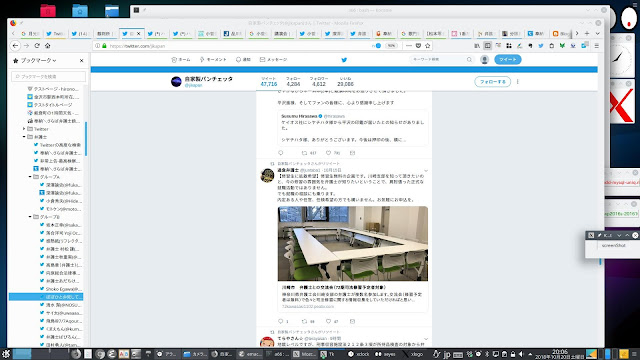Click the green extension icon in toolbar
Viewport: 640px width, 360px height.
tap(562, 46)
